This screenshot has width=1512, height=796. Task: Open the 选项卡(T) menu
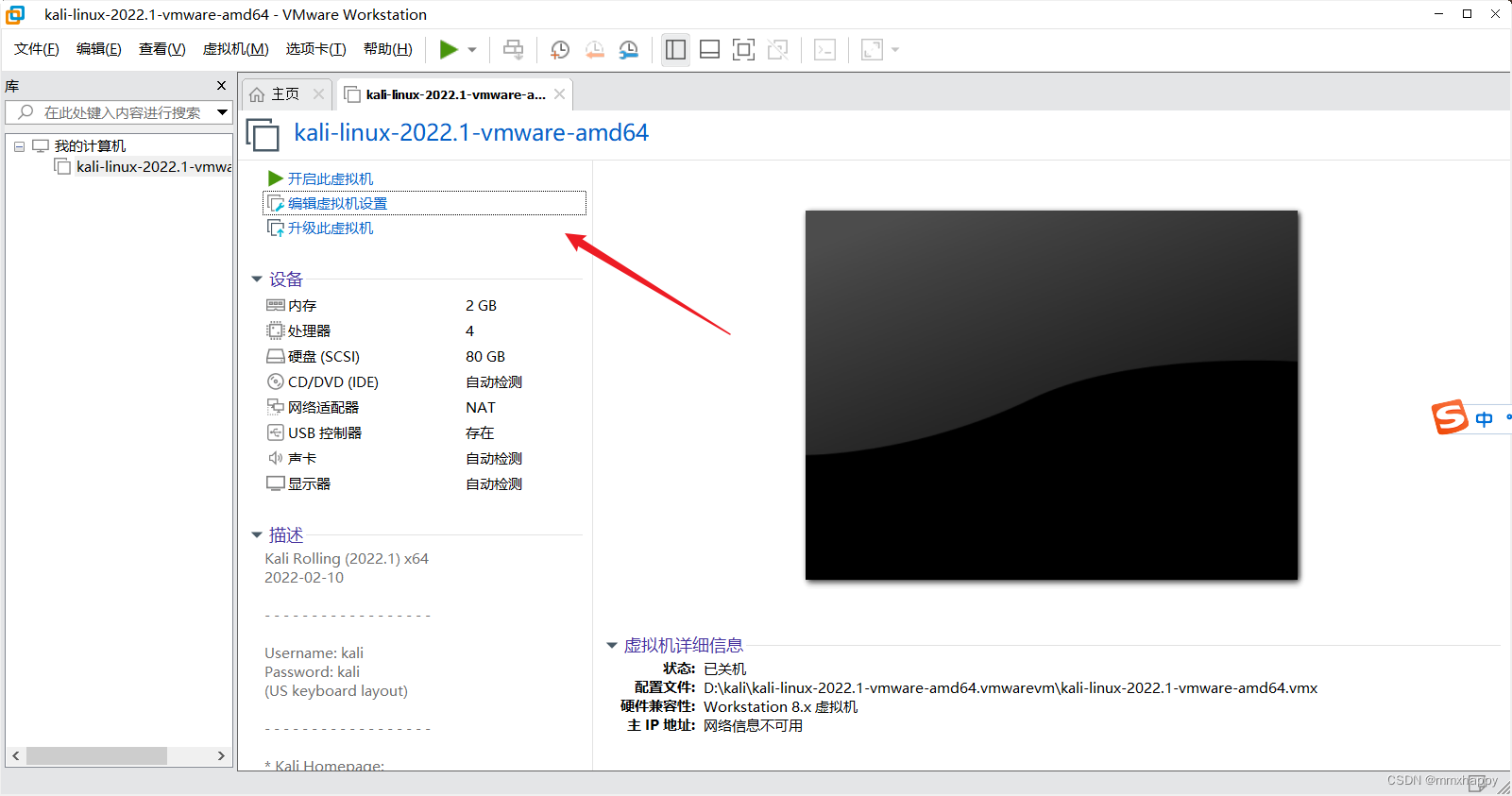tap(315, 49)
